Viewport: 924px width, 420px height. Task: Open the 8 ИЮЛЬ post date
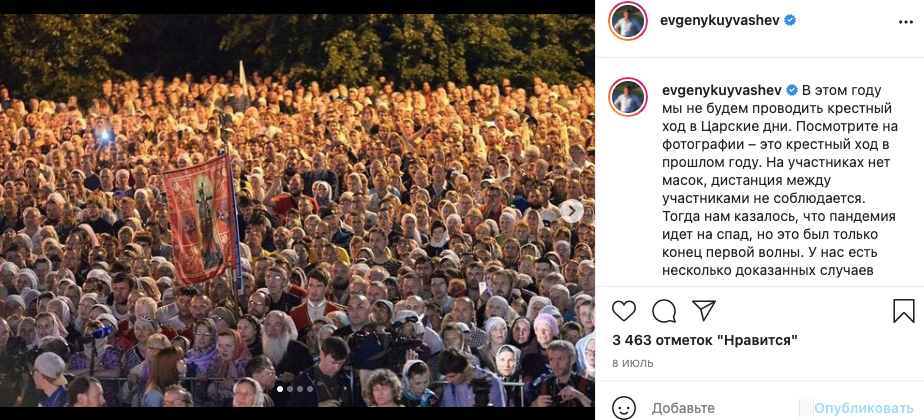coord(633,363)
